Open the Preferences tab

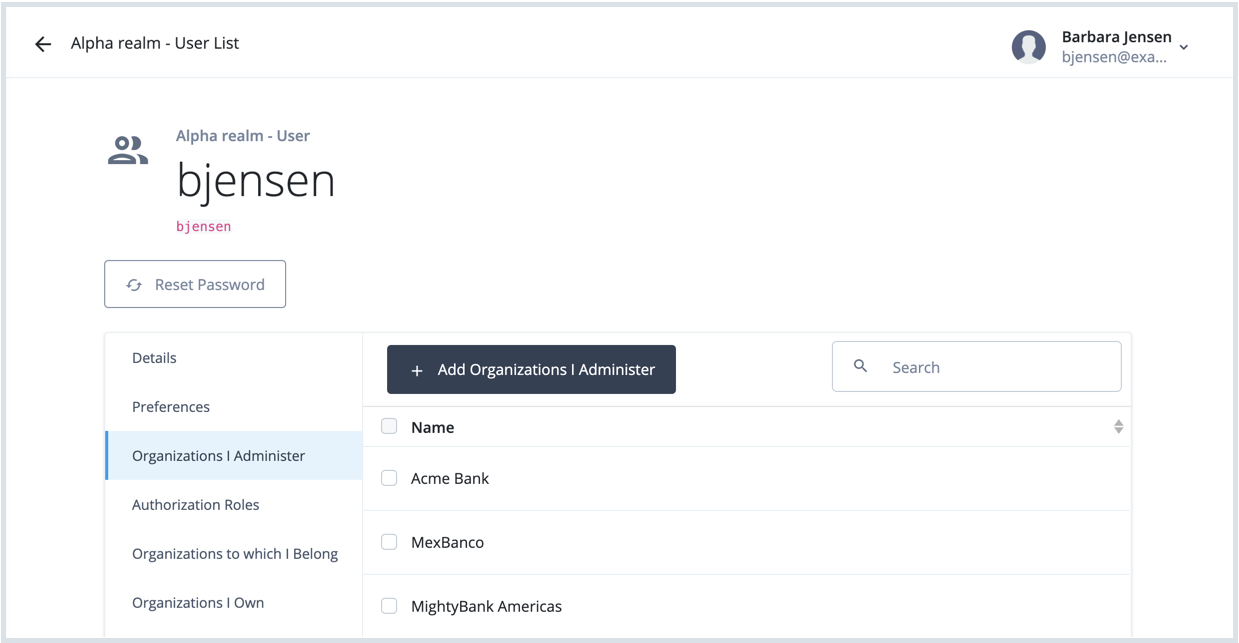pyautogui.click(x=170, y=406)
